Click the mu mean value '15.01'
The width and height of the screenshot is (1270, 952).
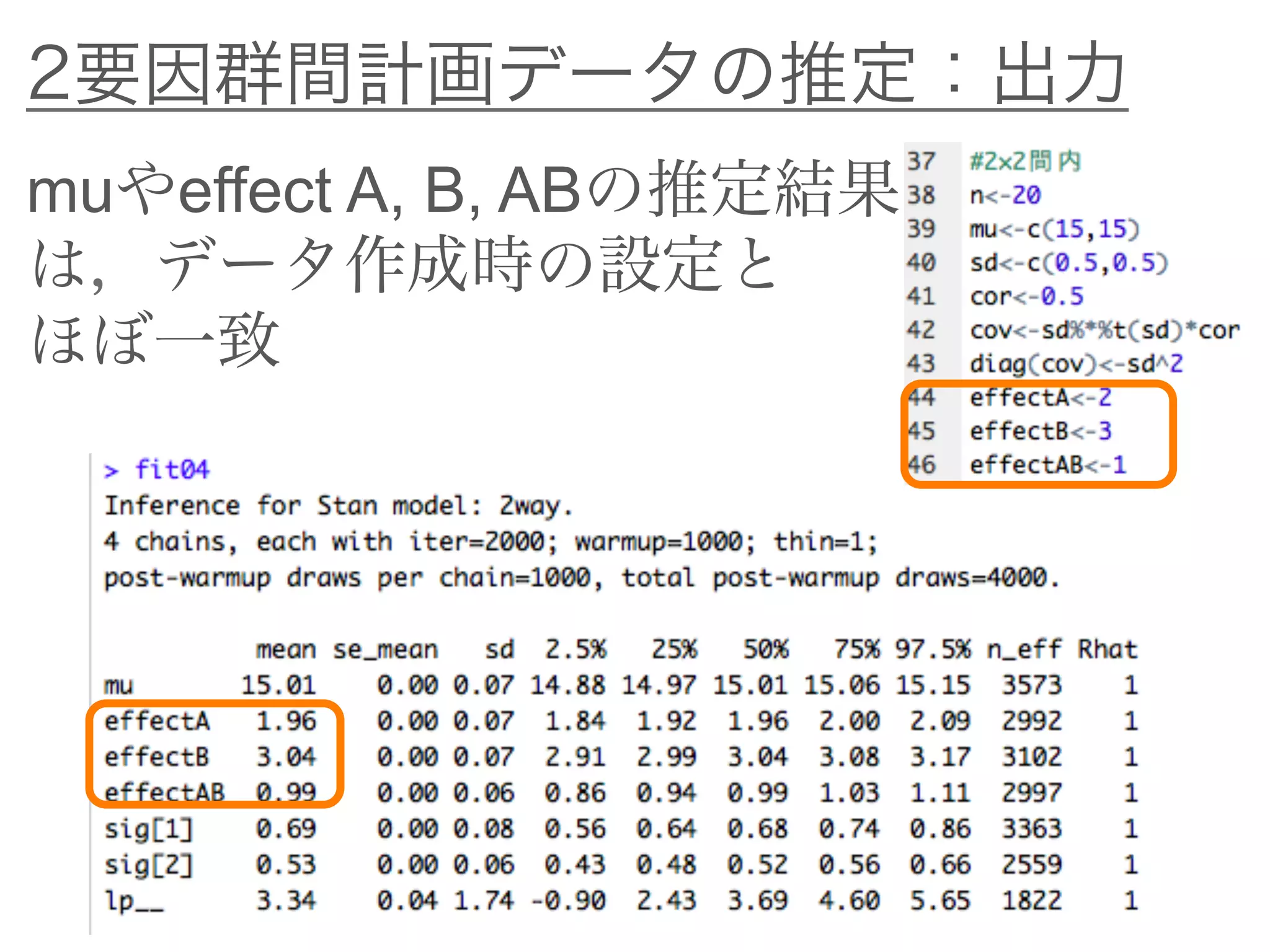coord(278,685)
